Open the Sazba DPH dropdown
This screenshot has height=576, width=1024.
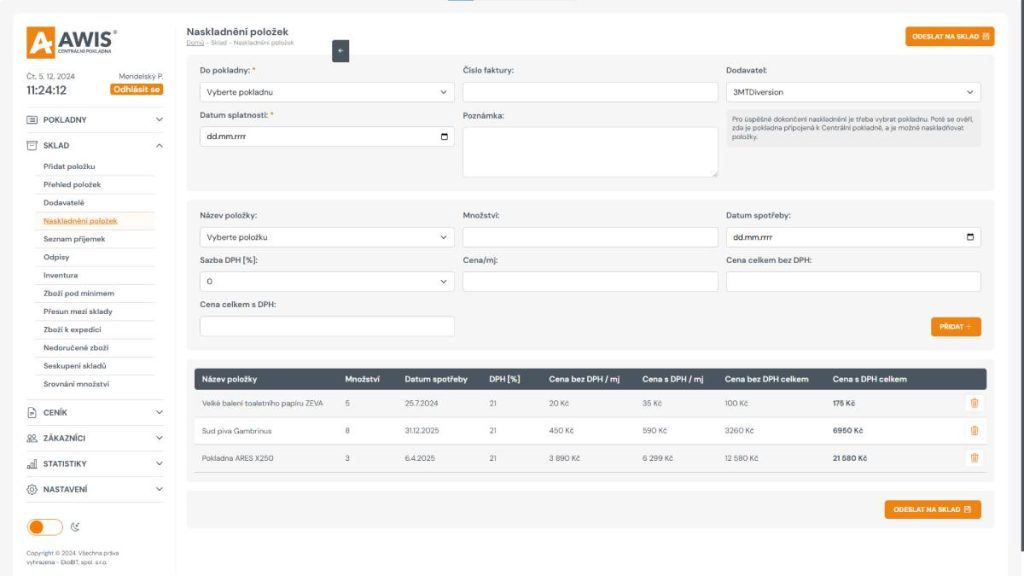[326, 282]
